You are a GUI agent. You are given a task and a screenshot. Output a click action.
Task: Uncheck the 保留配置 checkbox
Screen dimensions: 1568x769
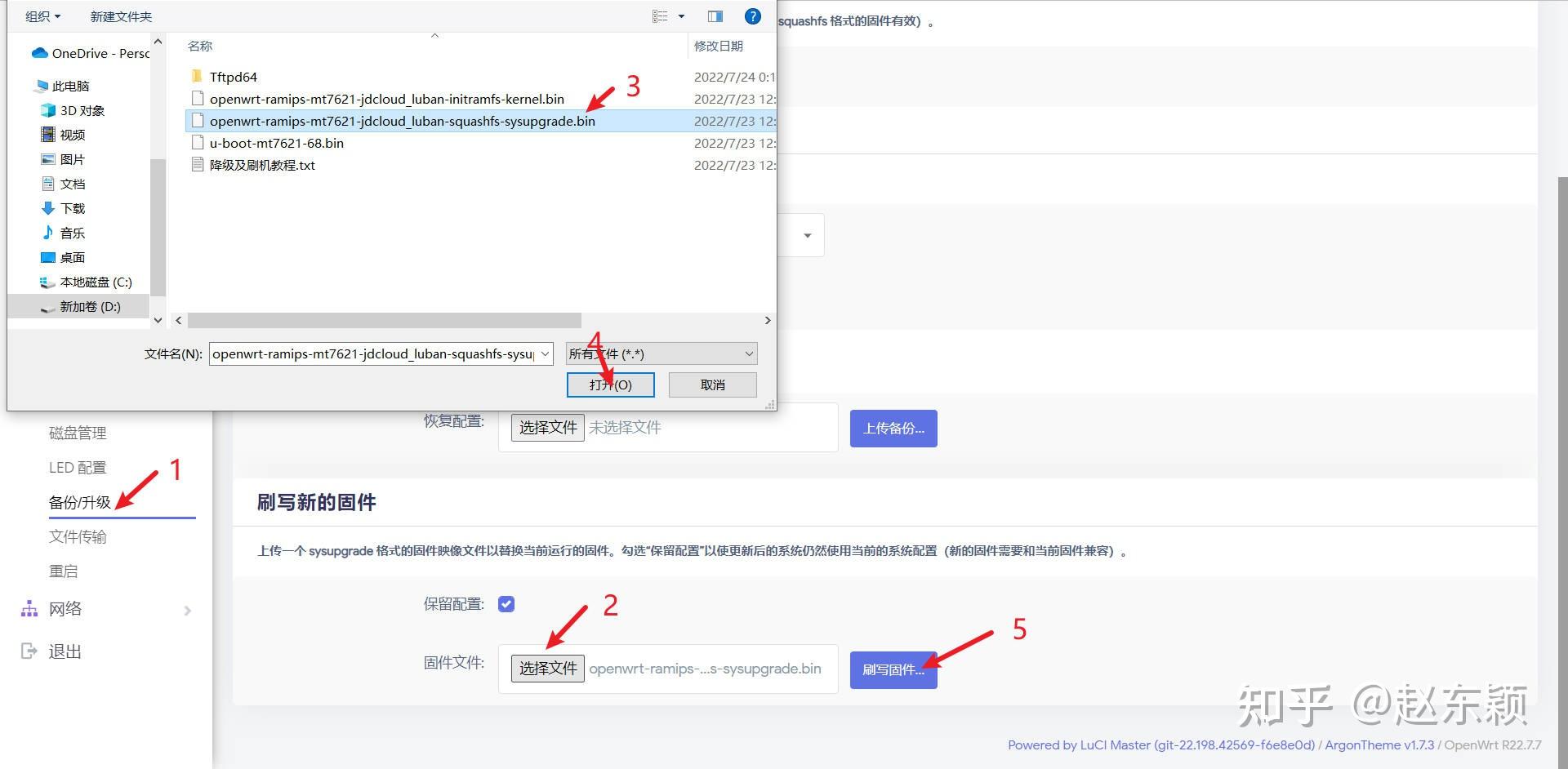tap(506, 604)
